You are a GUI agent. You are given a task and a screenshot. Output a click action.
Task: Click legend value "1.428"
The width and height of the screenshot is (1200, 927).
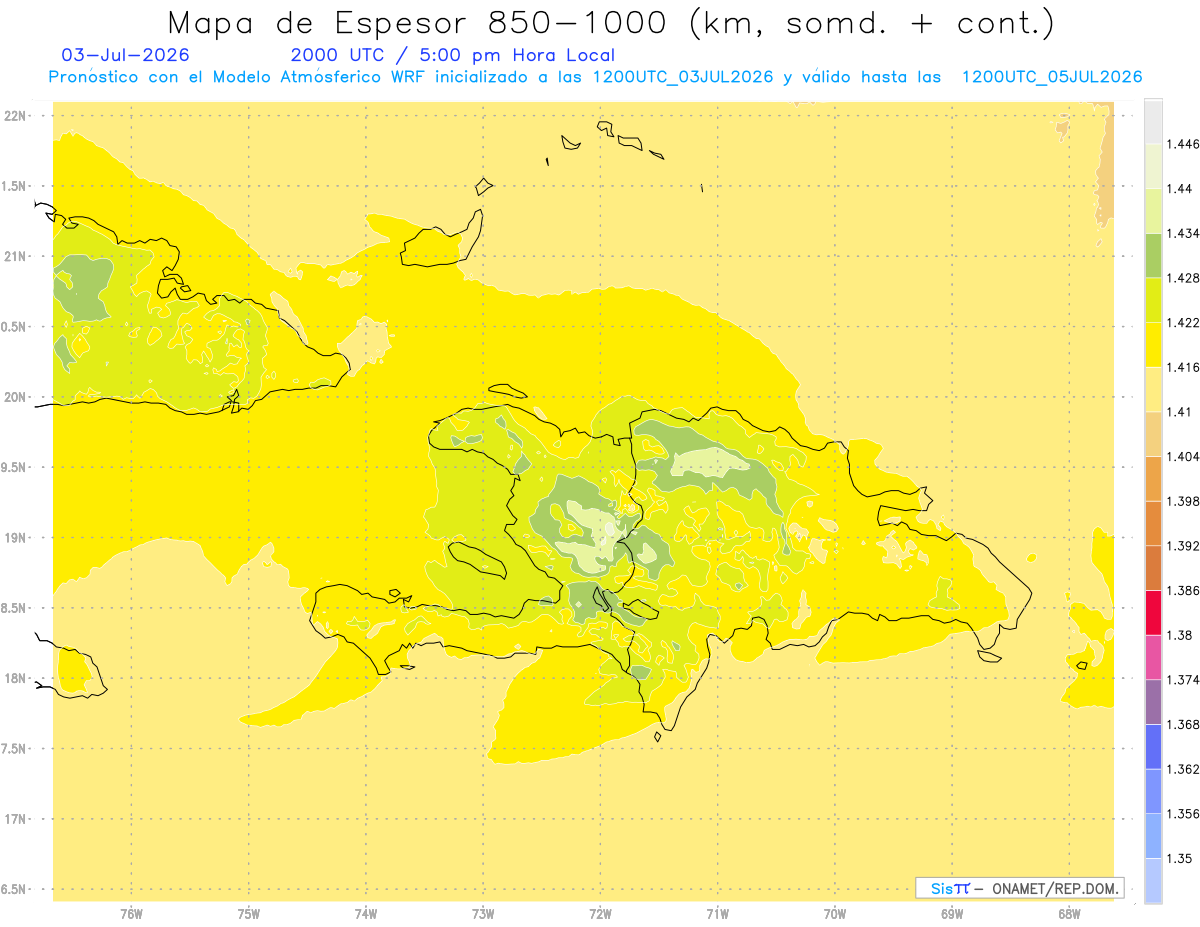pyautogui.click(x=1183, y=278)
